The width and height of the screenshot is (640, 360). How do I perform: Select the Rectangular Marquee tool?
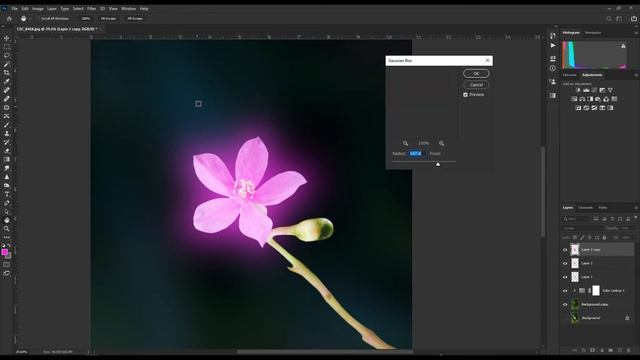(x=7, y=47)
